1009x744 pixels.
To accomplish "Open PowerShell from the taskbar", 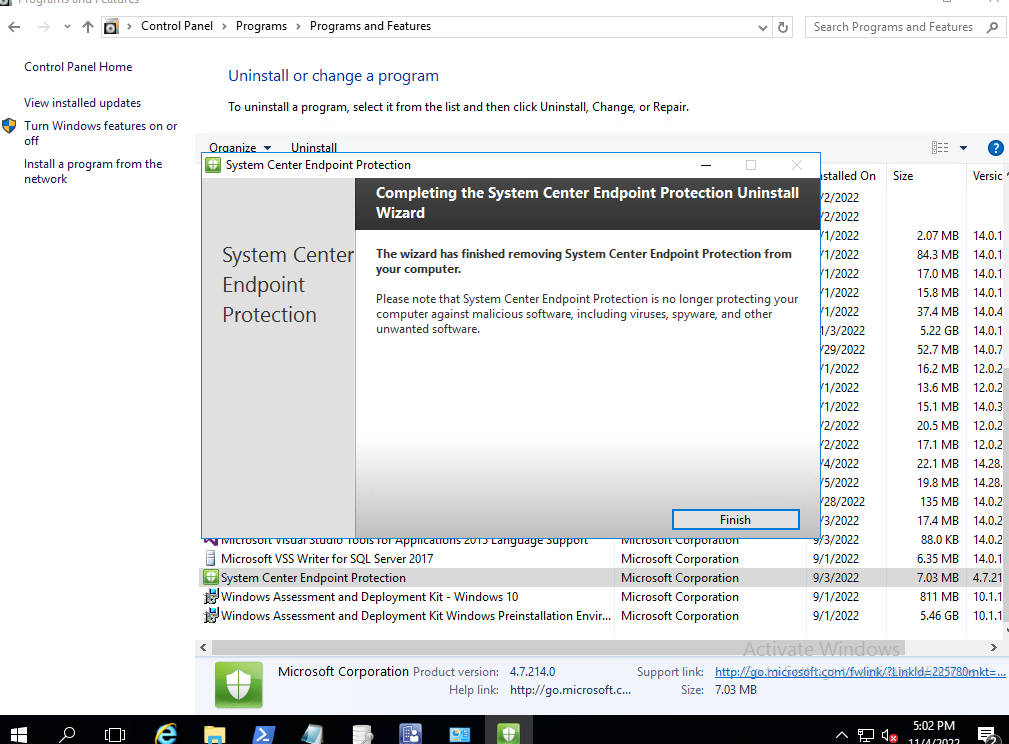I will tap(264, 732).
